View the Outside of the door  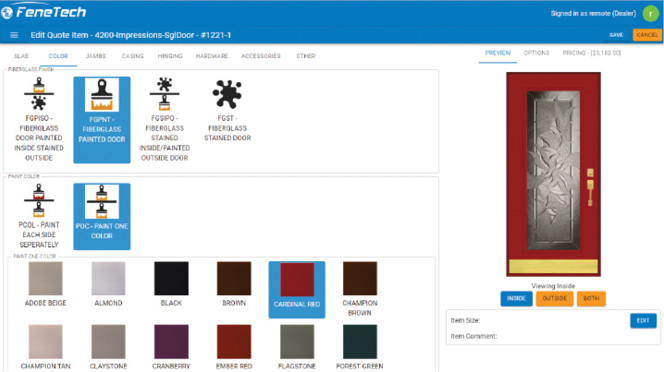pos(554,298)
